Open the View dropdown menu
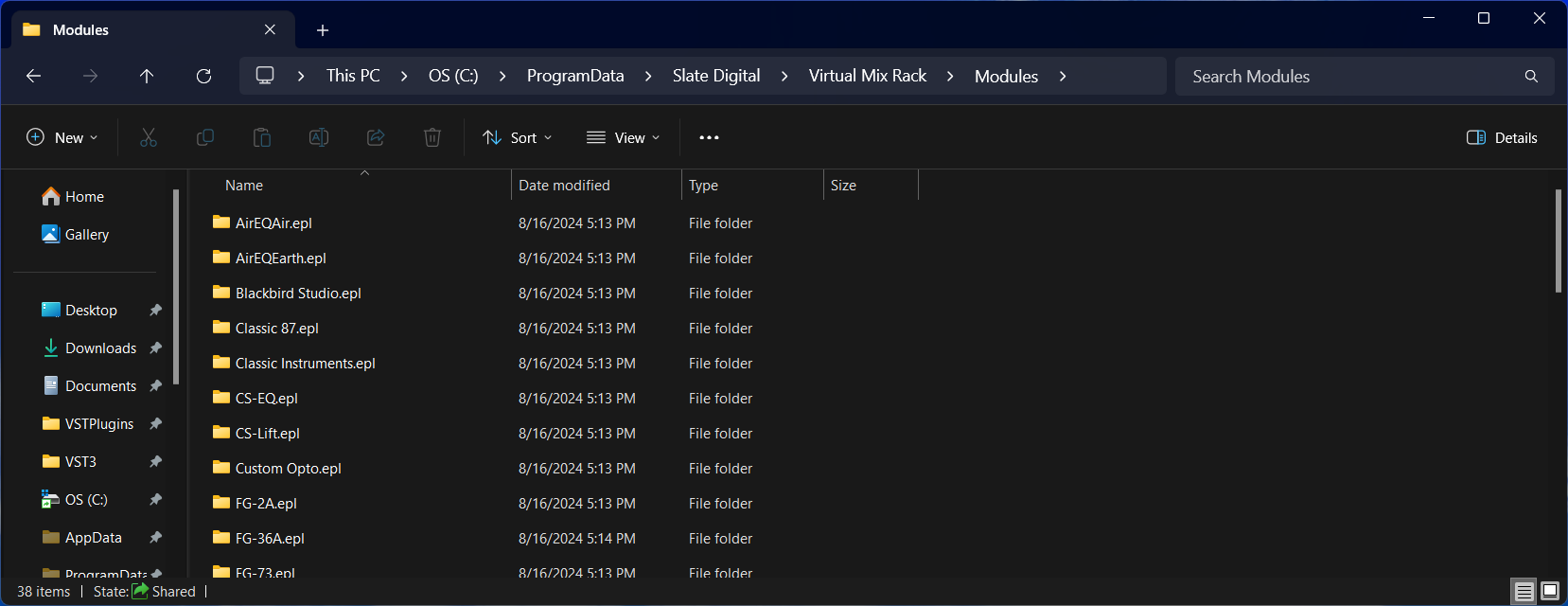This screenshot has width=1568, height=606. click(624, 137)
